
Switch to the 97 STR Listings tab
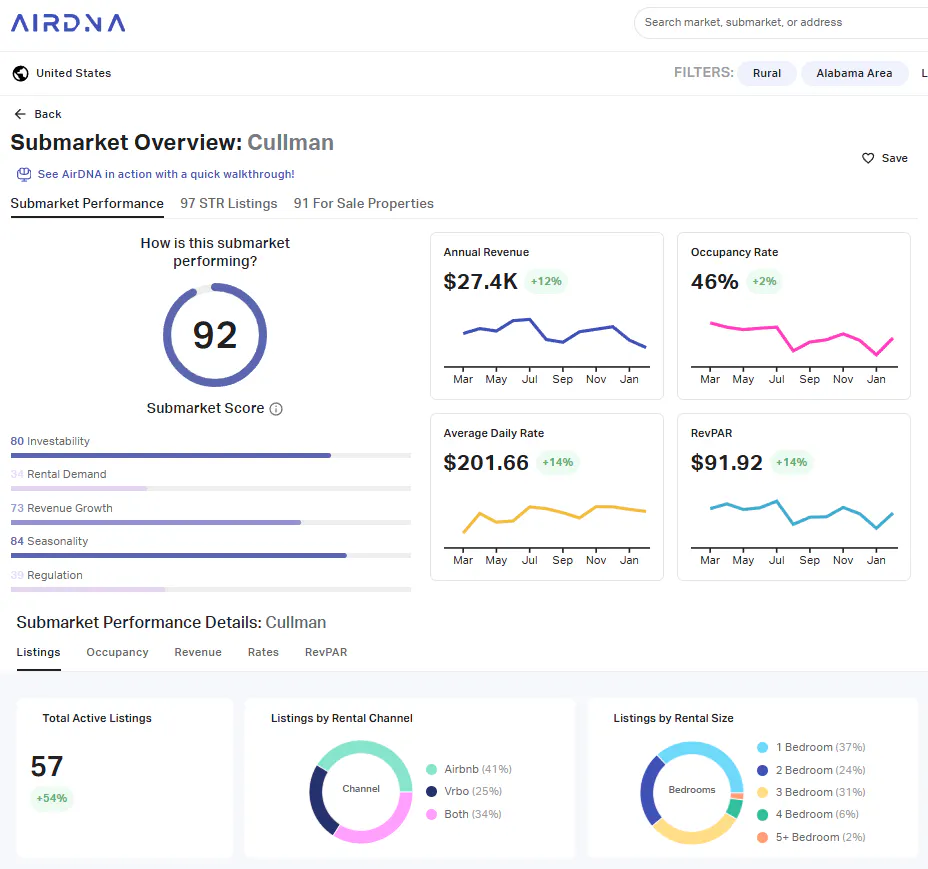[x=228, y=204]
